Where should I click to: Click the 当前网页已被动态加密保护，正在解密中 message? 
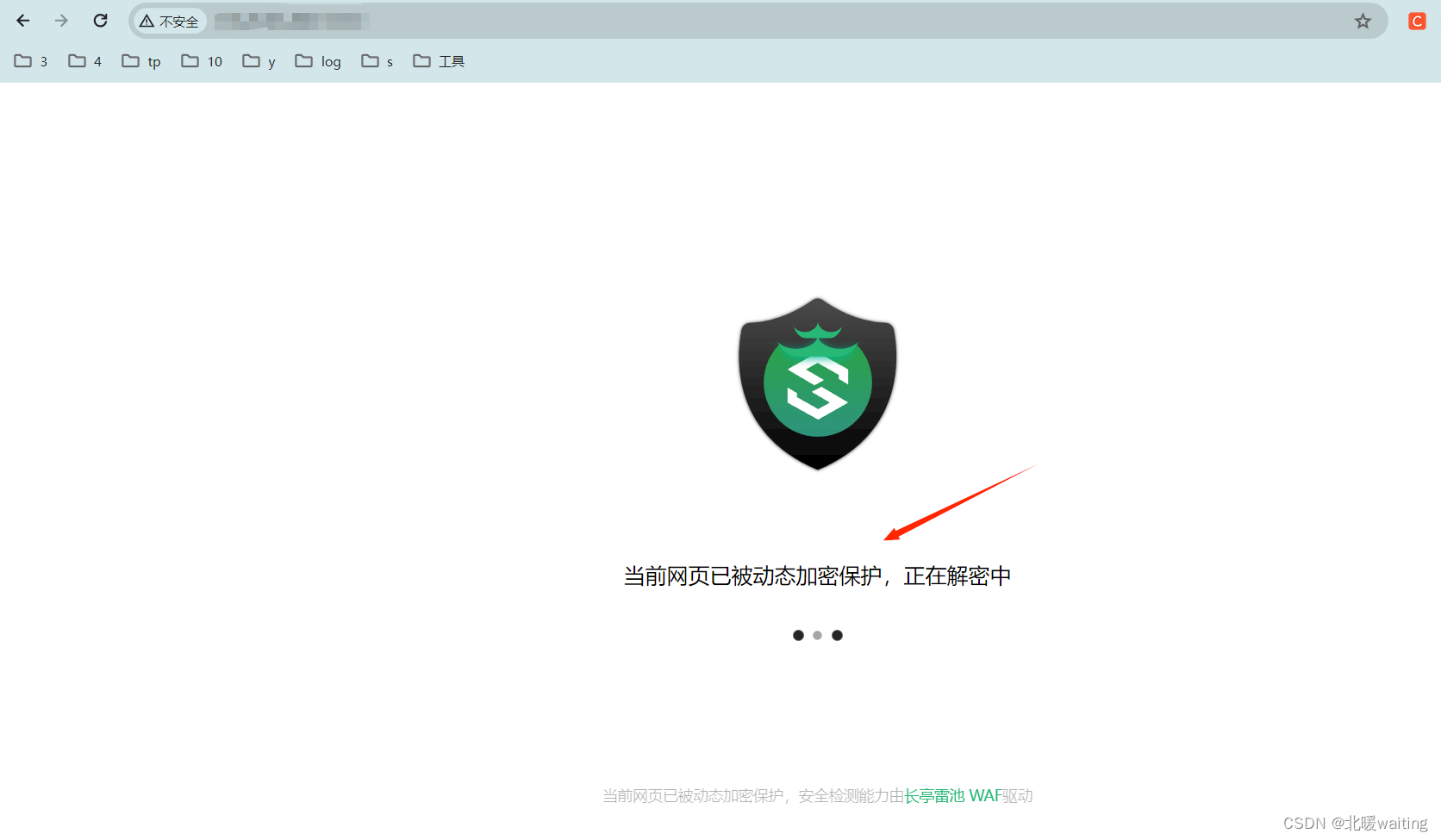(817, 576)
